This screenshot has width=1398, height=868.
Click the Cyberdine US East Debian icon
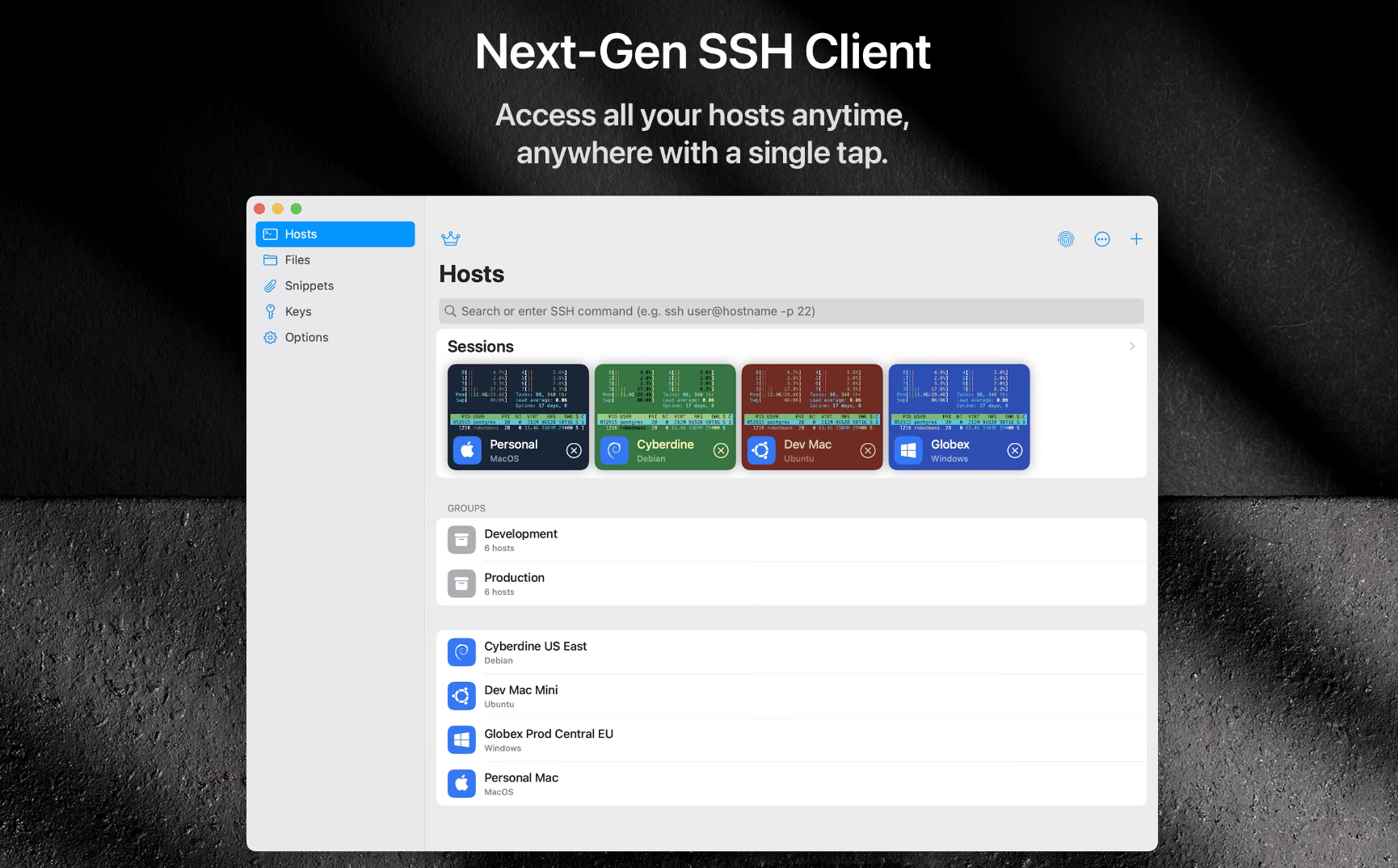(461, 652)
